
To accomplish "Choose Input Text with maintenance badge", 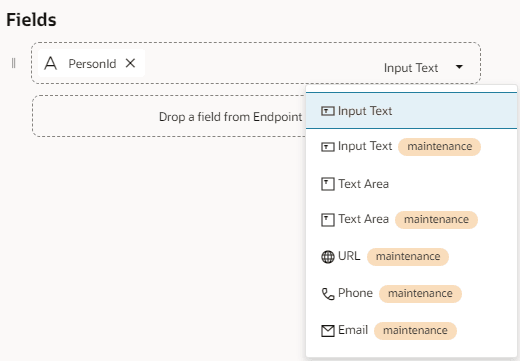I will click(x=411, y=146).
